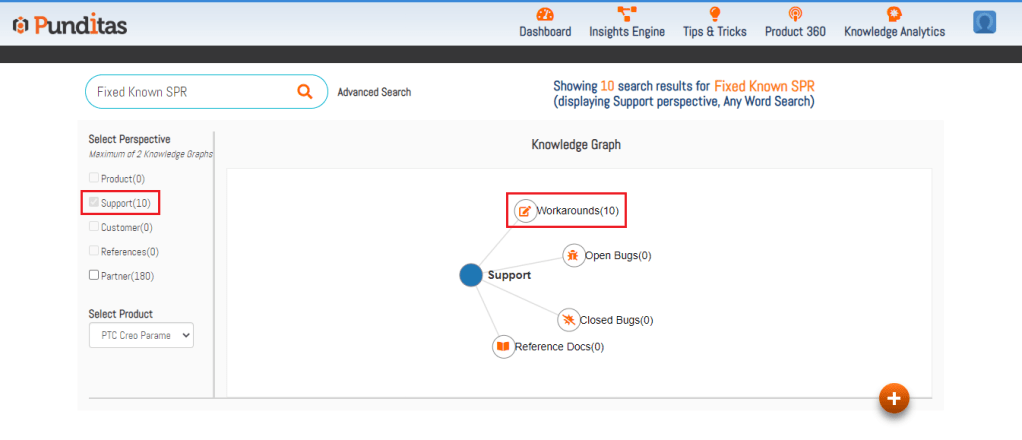Click the Workarounds node edit icon
The image size is (1022, 440).
click(x=525, y=211)
